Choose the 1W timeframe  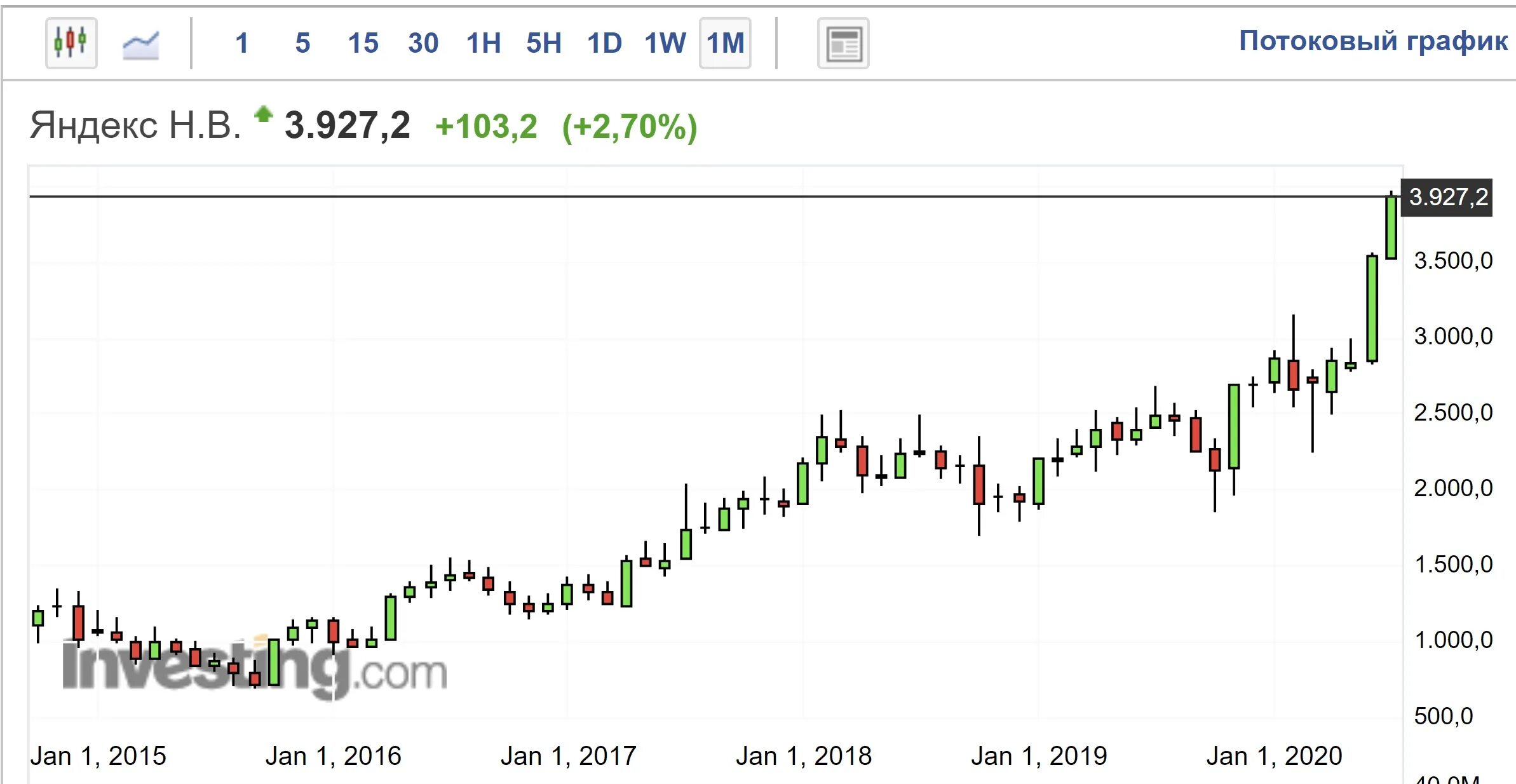665,43
